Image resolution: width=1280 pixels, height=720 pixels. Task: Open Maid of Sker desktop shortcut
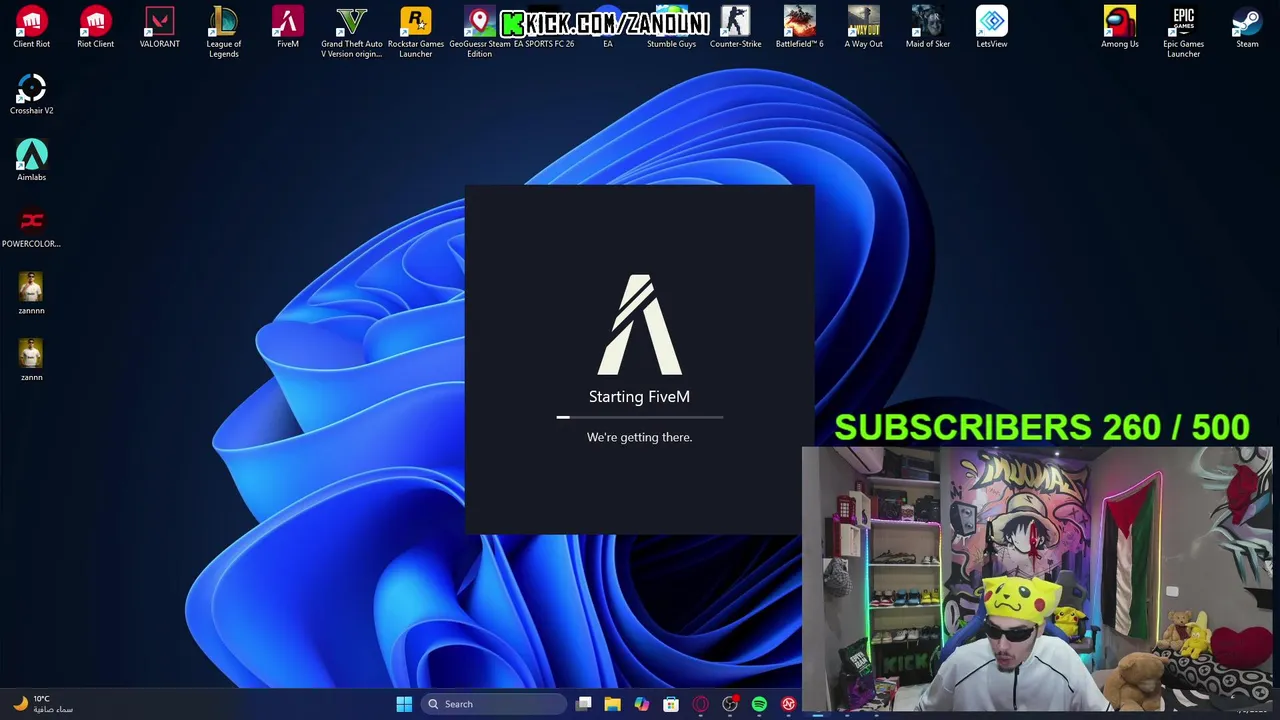(x=927, y=27)
